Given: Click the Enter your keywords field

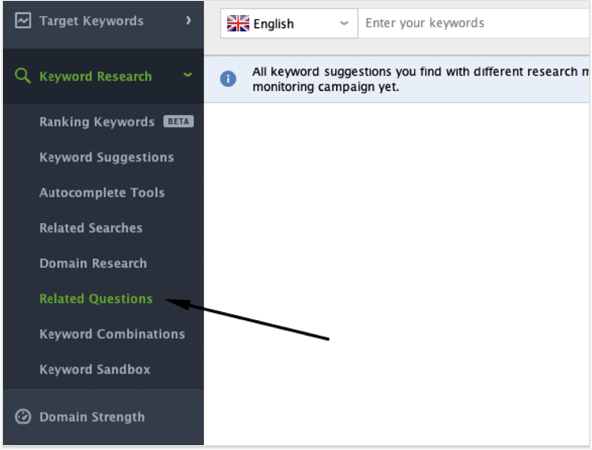Looking at the screenshot, I should 474,23.
